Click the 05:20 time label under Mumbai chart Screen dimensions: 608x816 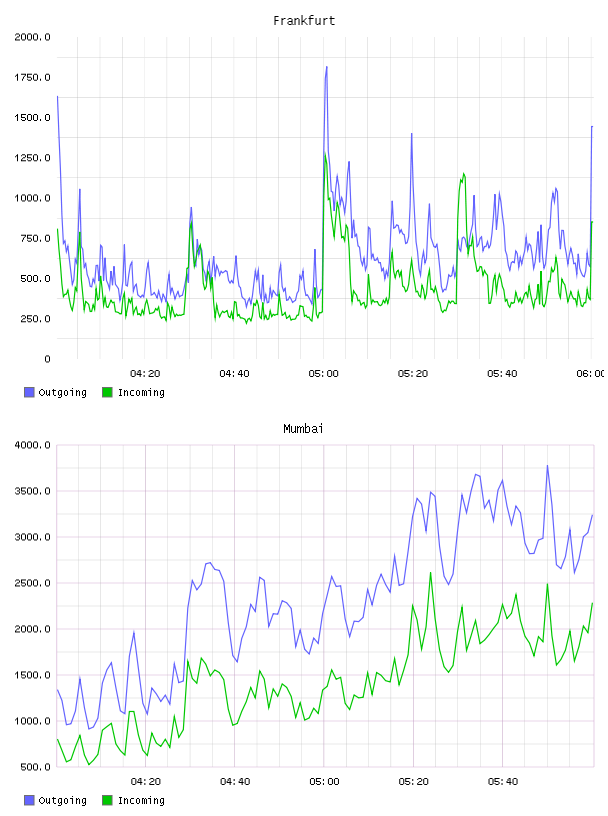pyautogui.click(x=413, y=782)
